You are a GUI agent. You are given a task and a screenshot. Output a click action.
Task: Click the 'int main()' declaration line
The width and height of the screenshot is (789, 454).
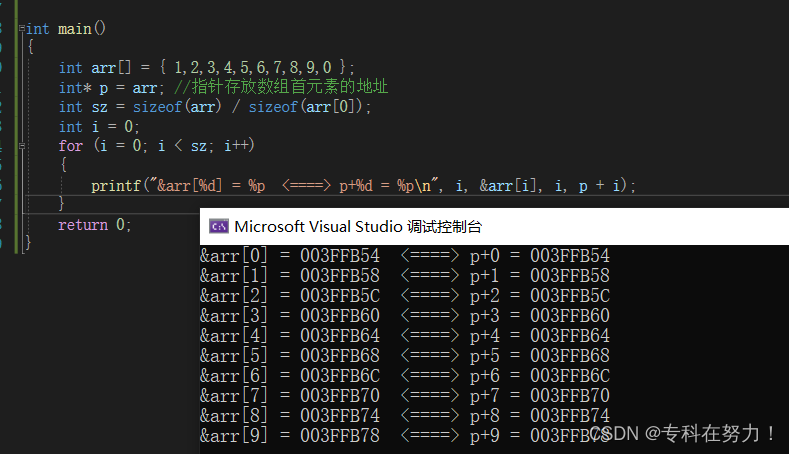tap(65, 29)
